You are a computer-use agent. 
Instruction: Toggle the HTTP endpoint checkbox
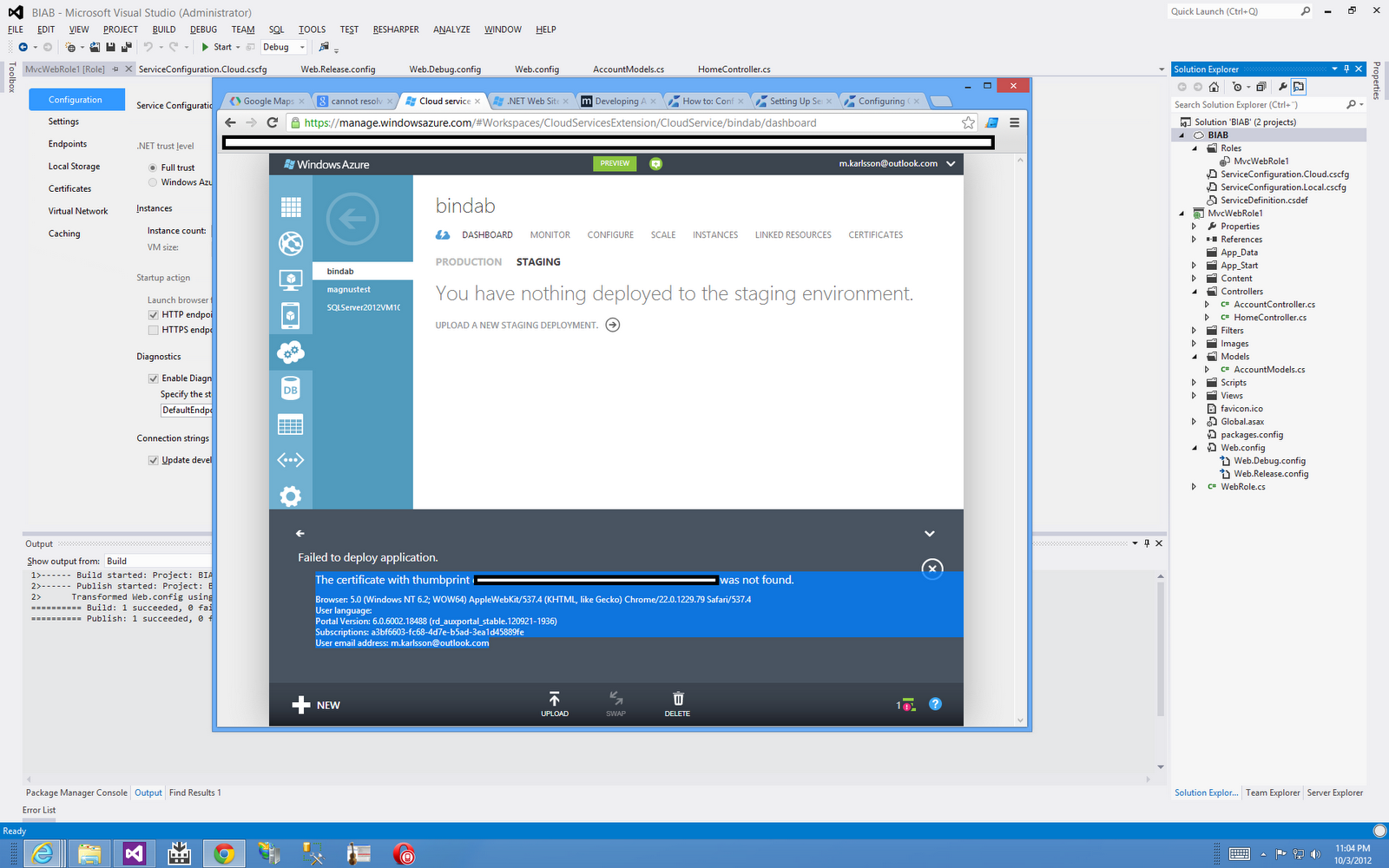coord(153,315)
